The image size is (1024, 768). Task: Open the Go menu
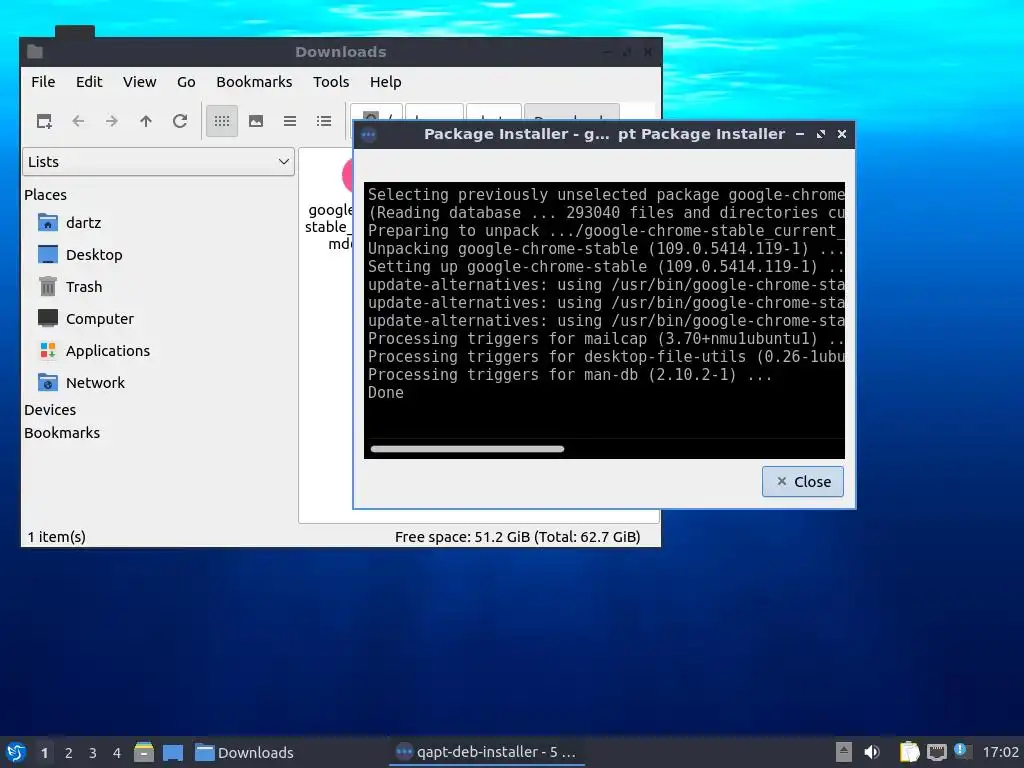coord(186,82)
